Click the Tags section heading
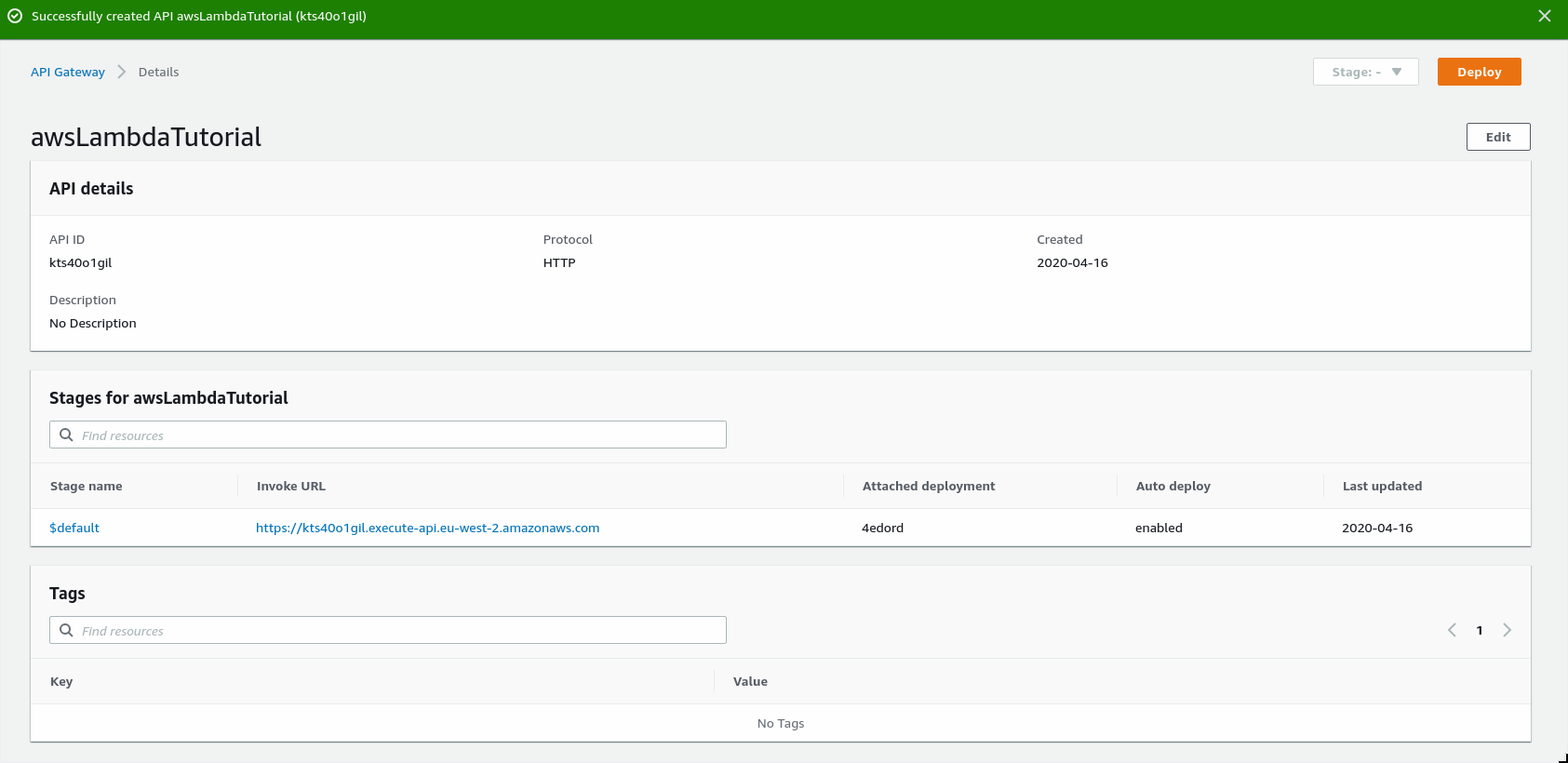 coord(67,593)
